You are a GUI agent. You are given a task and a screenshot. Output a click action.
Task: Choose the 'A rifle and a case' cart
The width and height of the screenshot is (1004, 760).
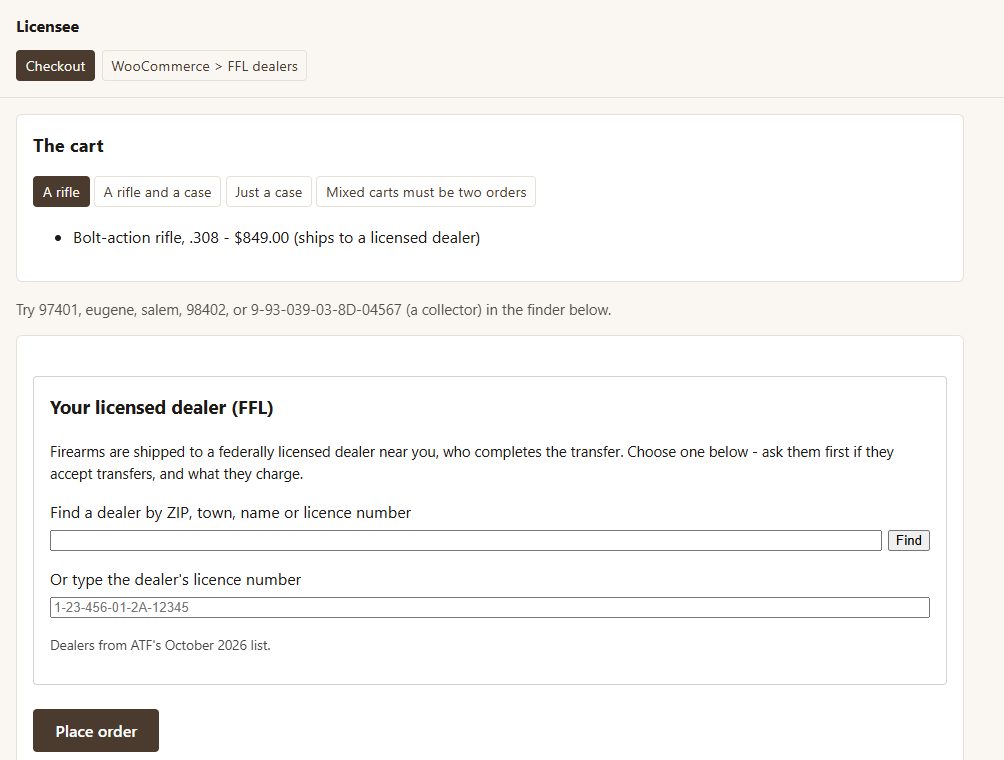click(158, 192)
